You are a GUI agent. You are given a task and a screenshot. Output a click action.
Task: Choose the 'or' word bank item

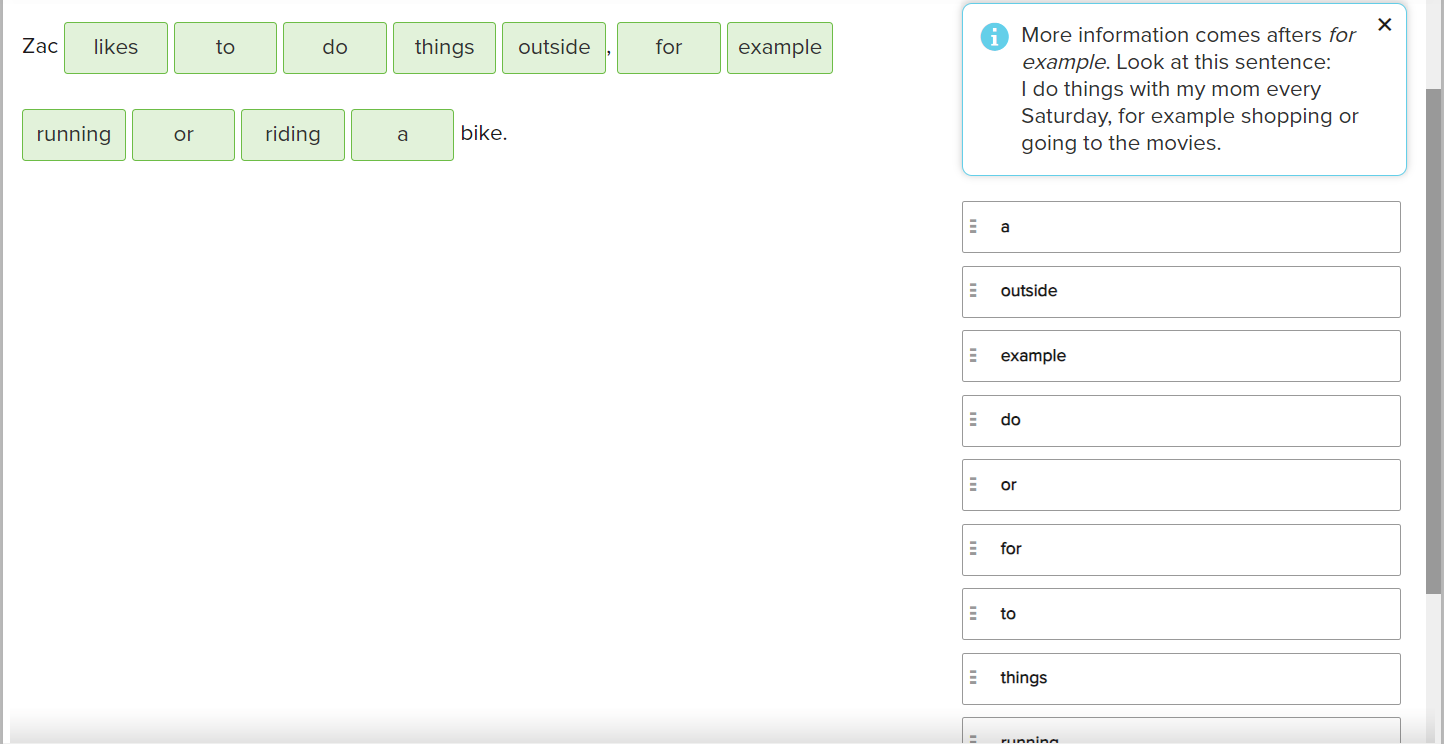pyautogui.click(x=1180, y=485)
